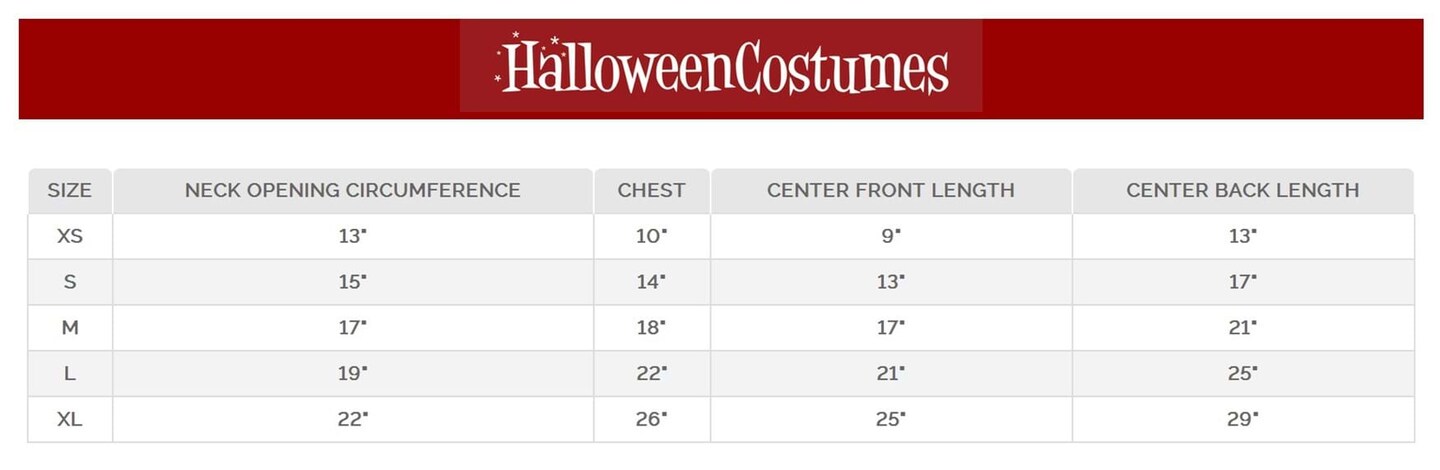Select the NECK OPENING CIRCUMFERENCE header
1440x470 pixels.
click(x=352, y=190)
